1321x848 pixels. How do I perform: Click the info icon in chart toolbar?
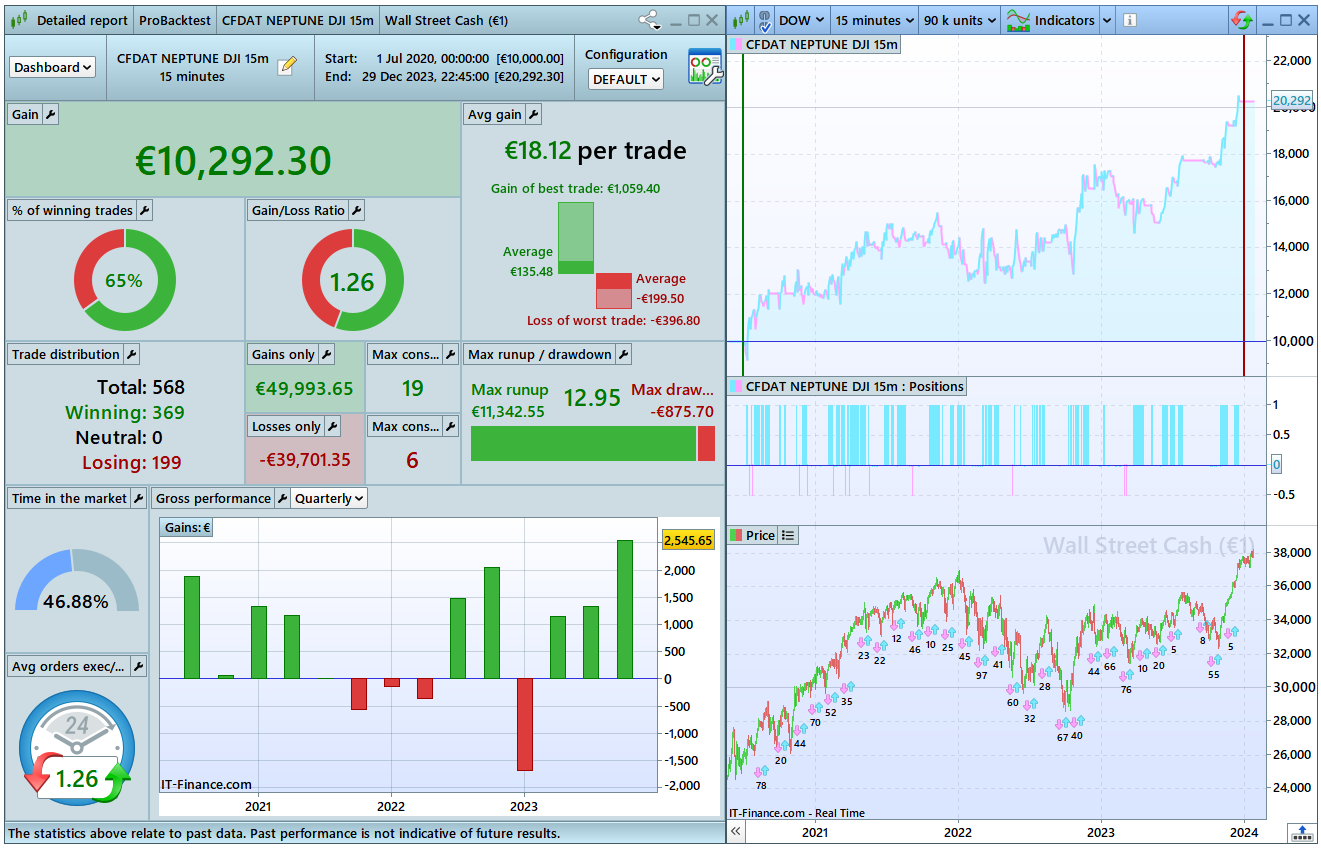pyautogui.click(x=1129, y=20)
